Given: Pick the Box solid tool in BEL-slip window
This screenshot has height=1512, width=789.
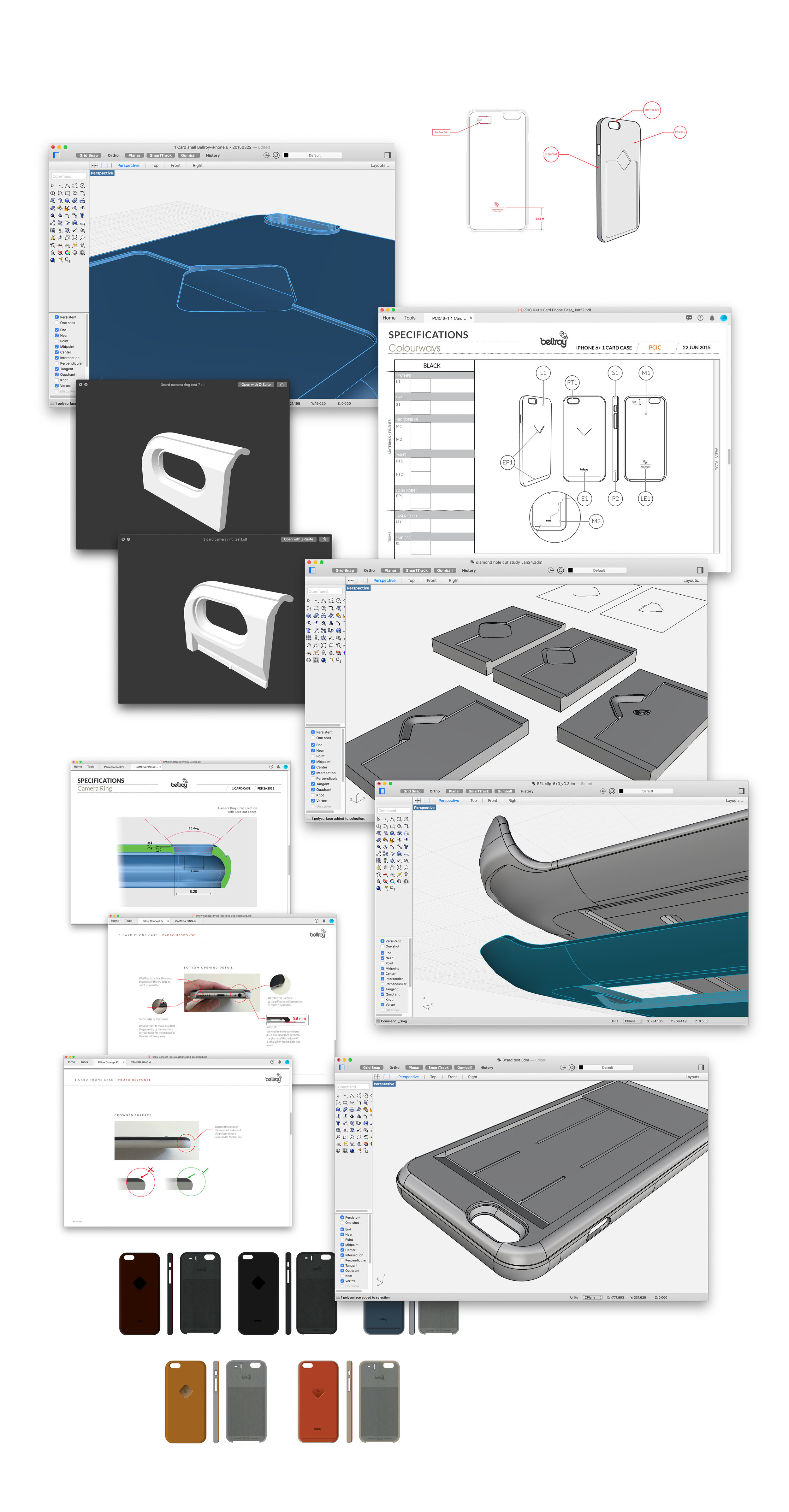Looking at the screenshot, I should coord(392,833).
